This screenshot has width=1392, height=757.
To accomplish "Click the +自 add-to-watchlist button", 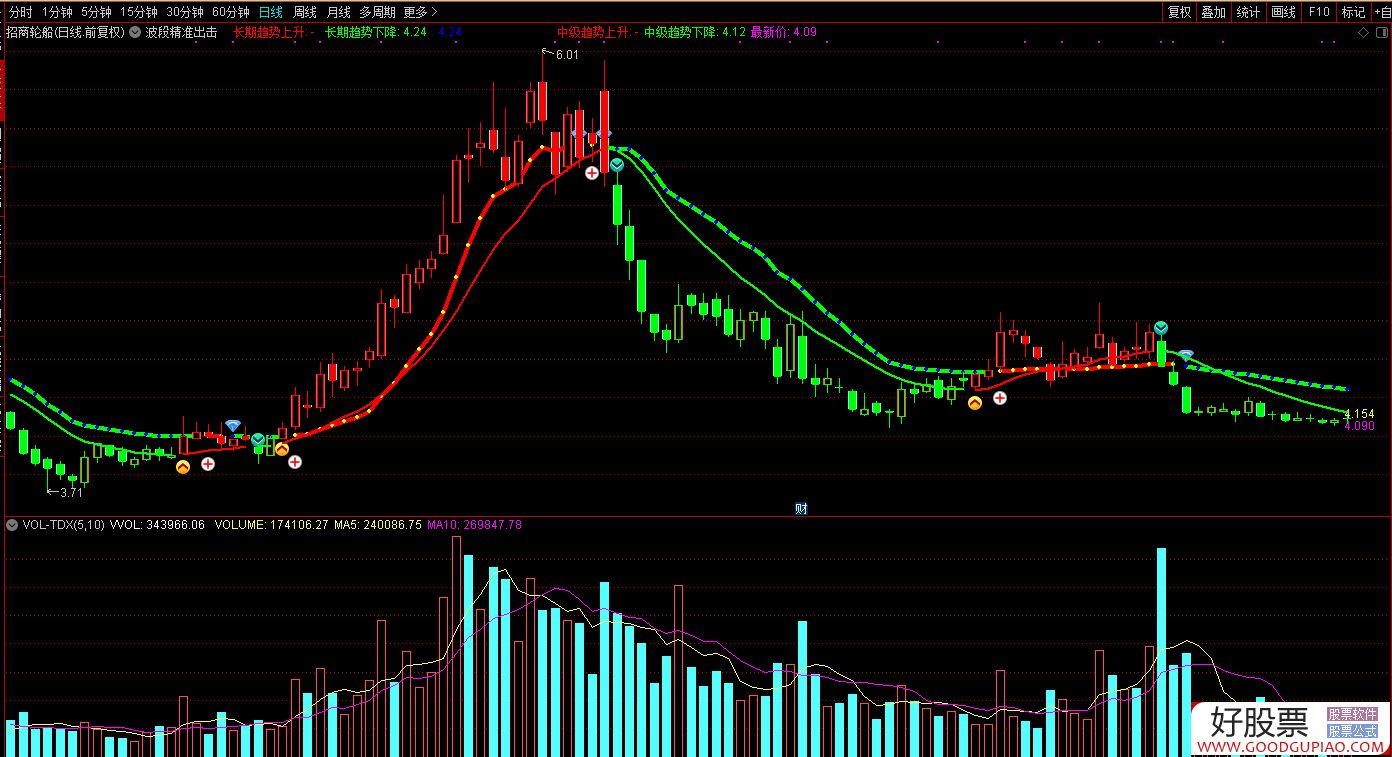I will [1381, 12].
